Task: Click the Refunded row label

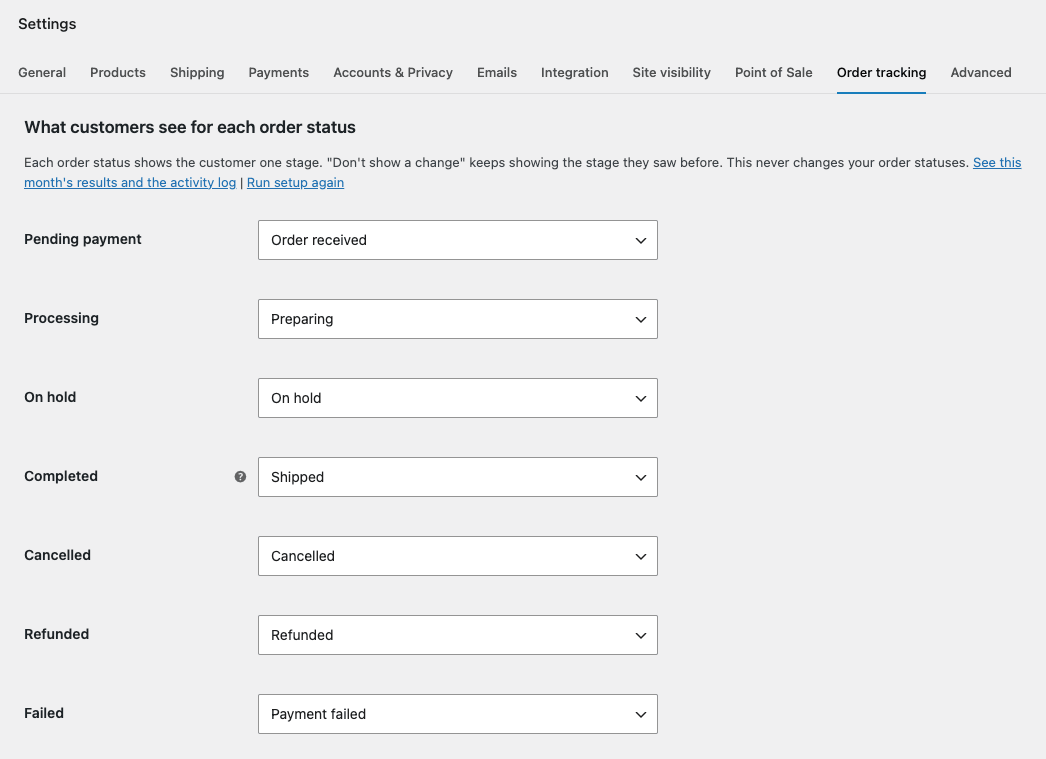Action: (x=57, y=634)
